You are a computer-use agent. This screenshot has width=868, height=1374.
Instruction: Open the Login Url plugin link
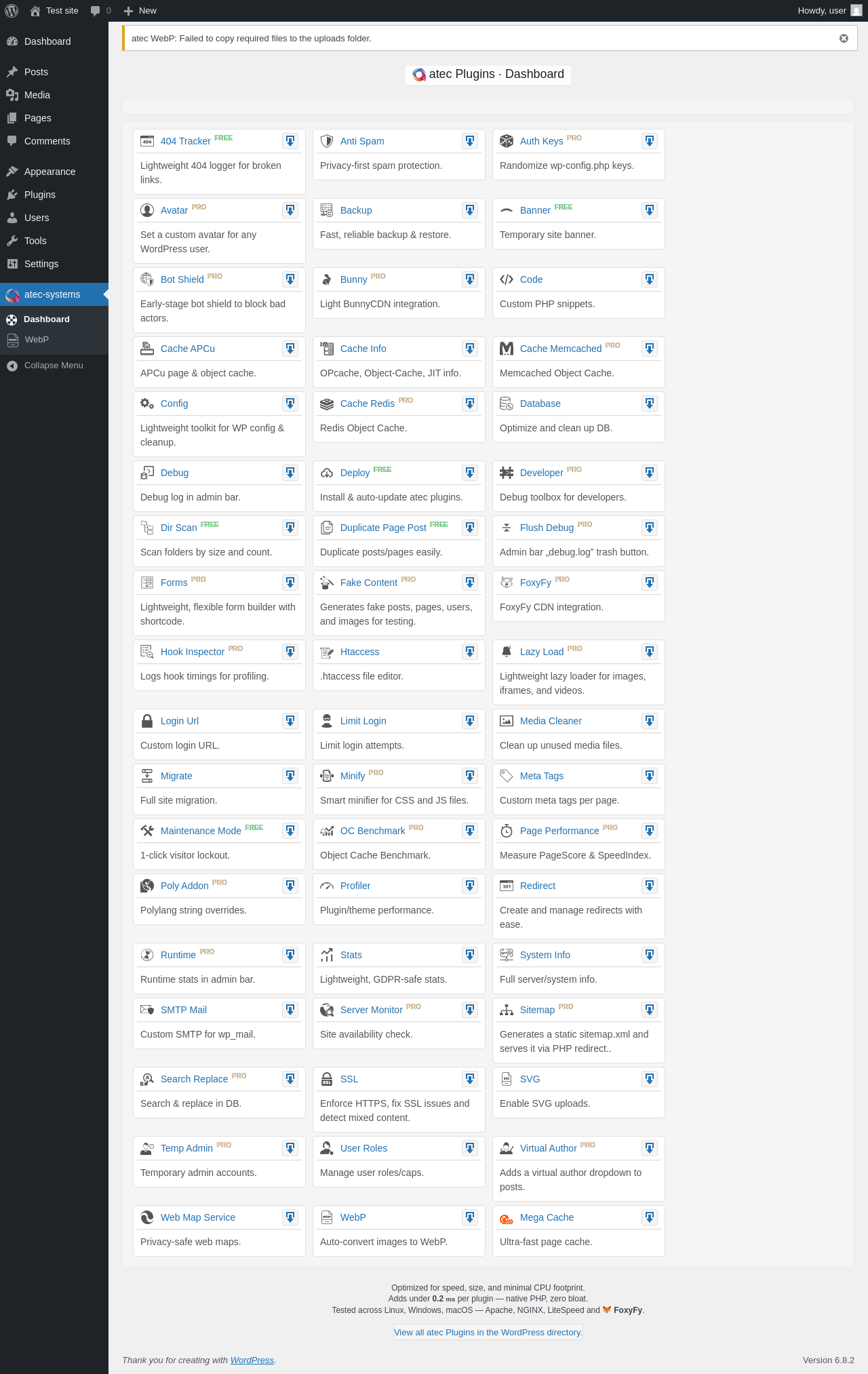pos(180,721)
